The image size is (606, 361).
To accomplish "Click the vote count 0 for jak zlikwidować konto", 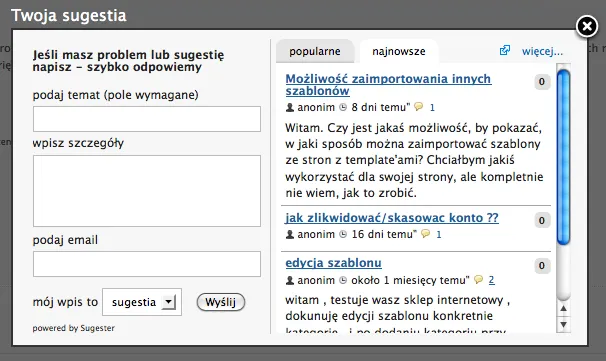I will [542, 220].
